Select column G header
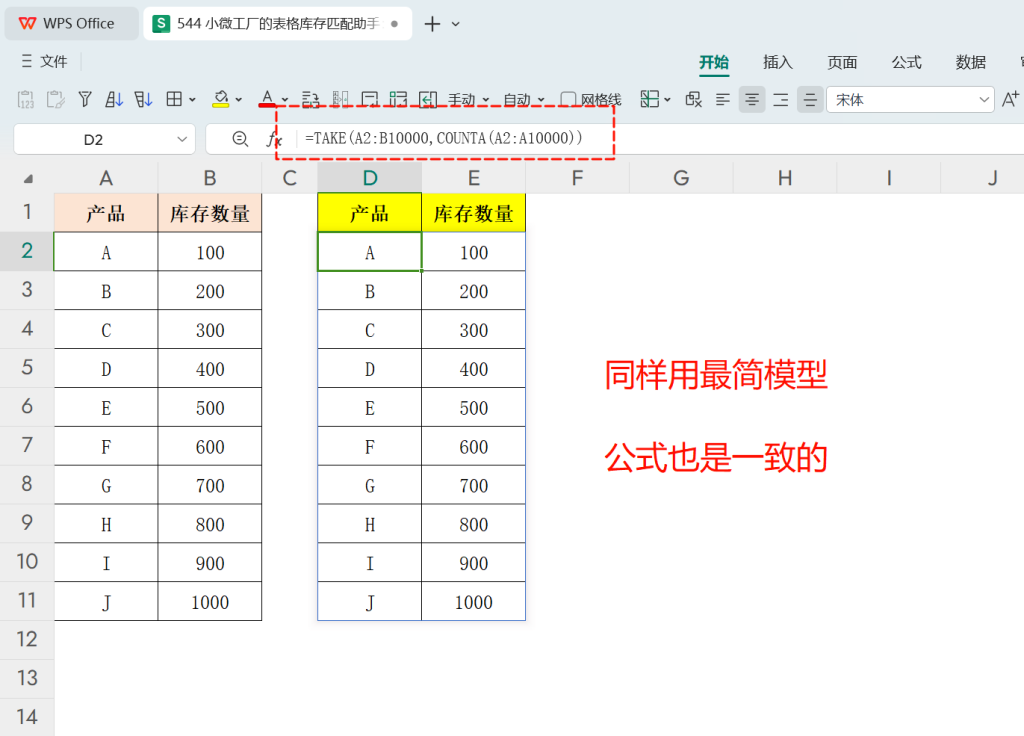Screen dimensions: 1024x736 pos(681,178)
